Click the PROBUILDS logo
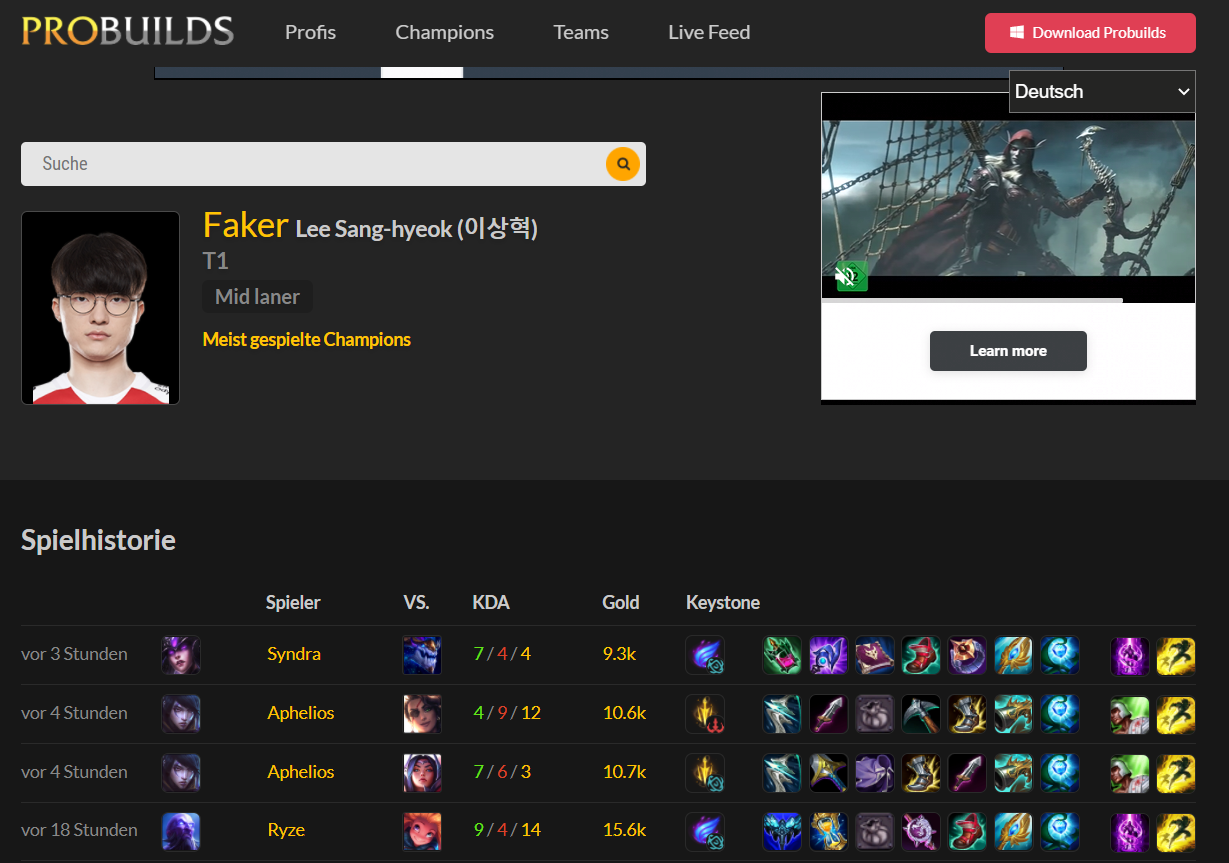Screen dimensions: 1229x863 click(128, 31)
